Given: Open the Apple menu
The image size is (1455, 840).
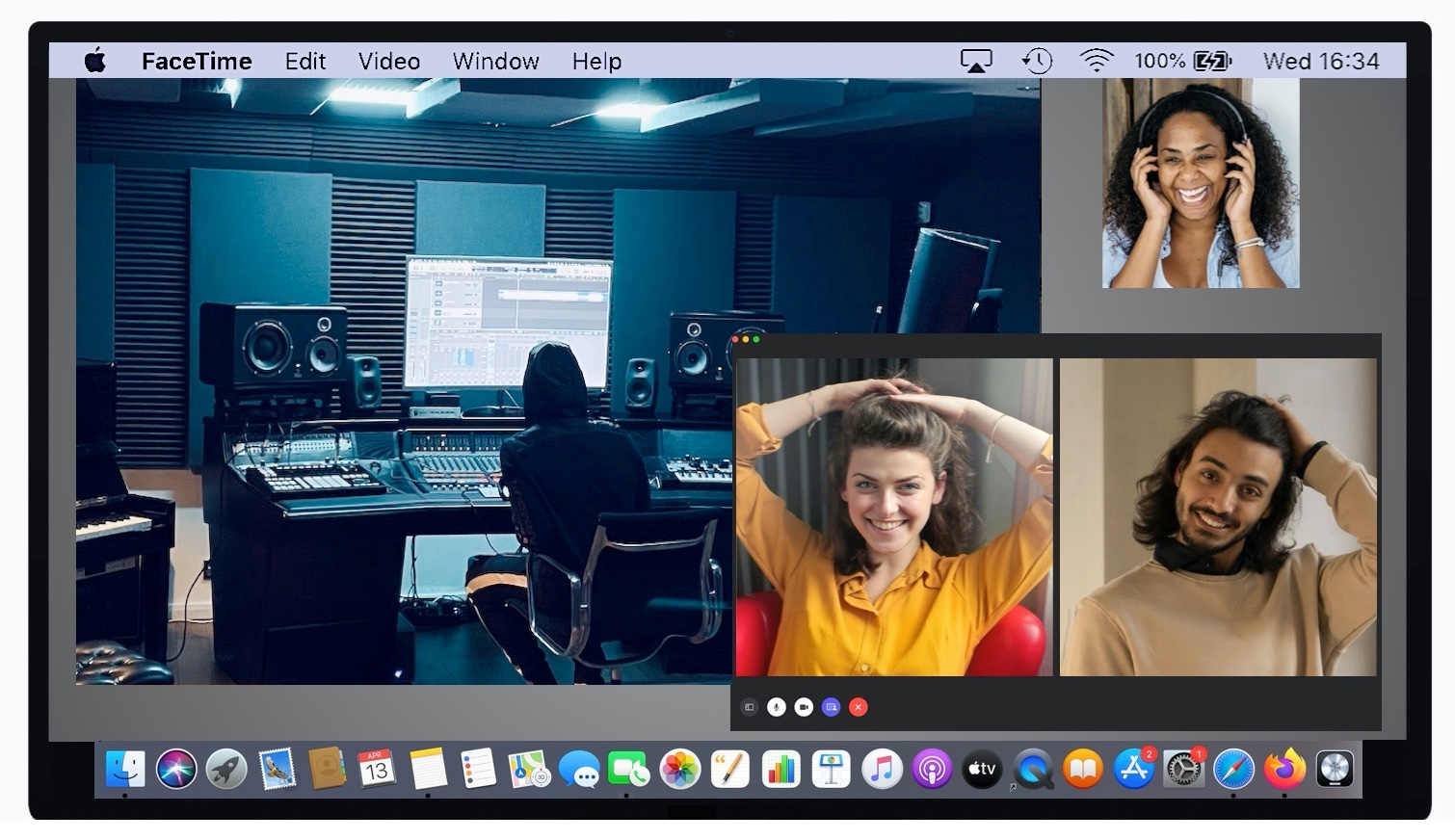Looking at the screenshot, I should click(93, 61).
